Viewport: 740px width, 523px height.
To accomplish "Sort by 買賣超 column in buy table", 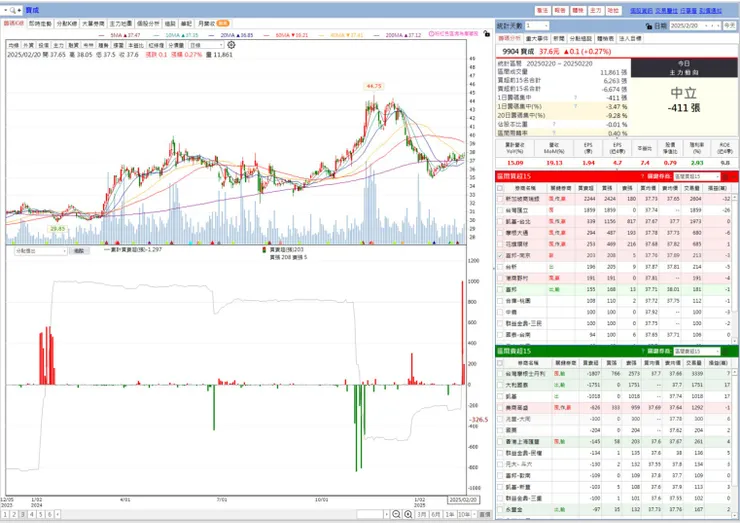I will [585, 188].
